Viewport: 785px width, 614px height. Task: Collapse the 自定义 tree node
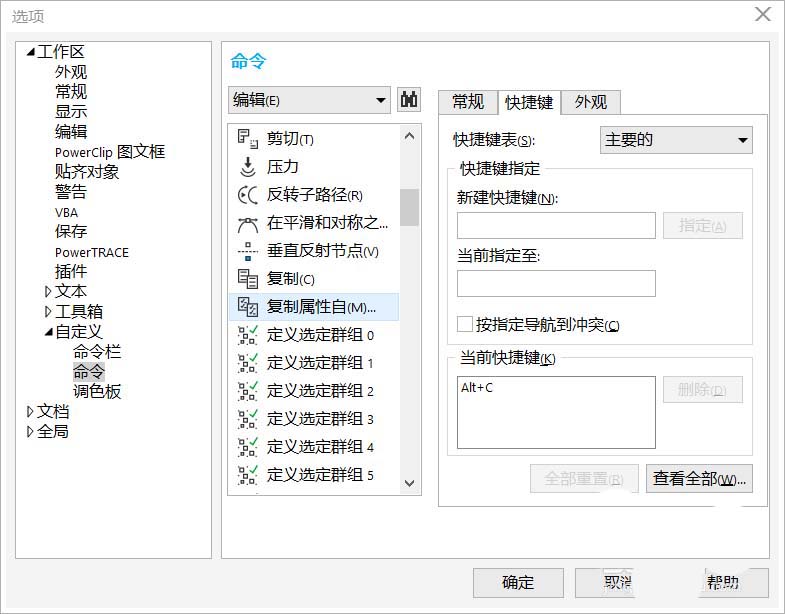pos(48,332)
